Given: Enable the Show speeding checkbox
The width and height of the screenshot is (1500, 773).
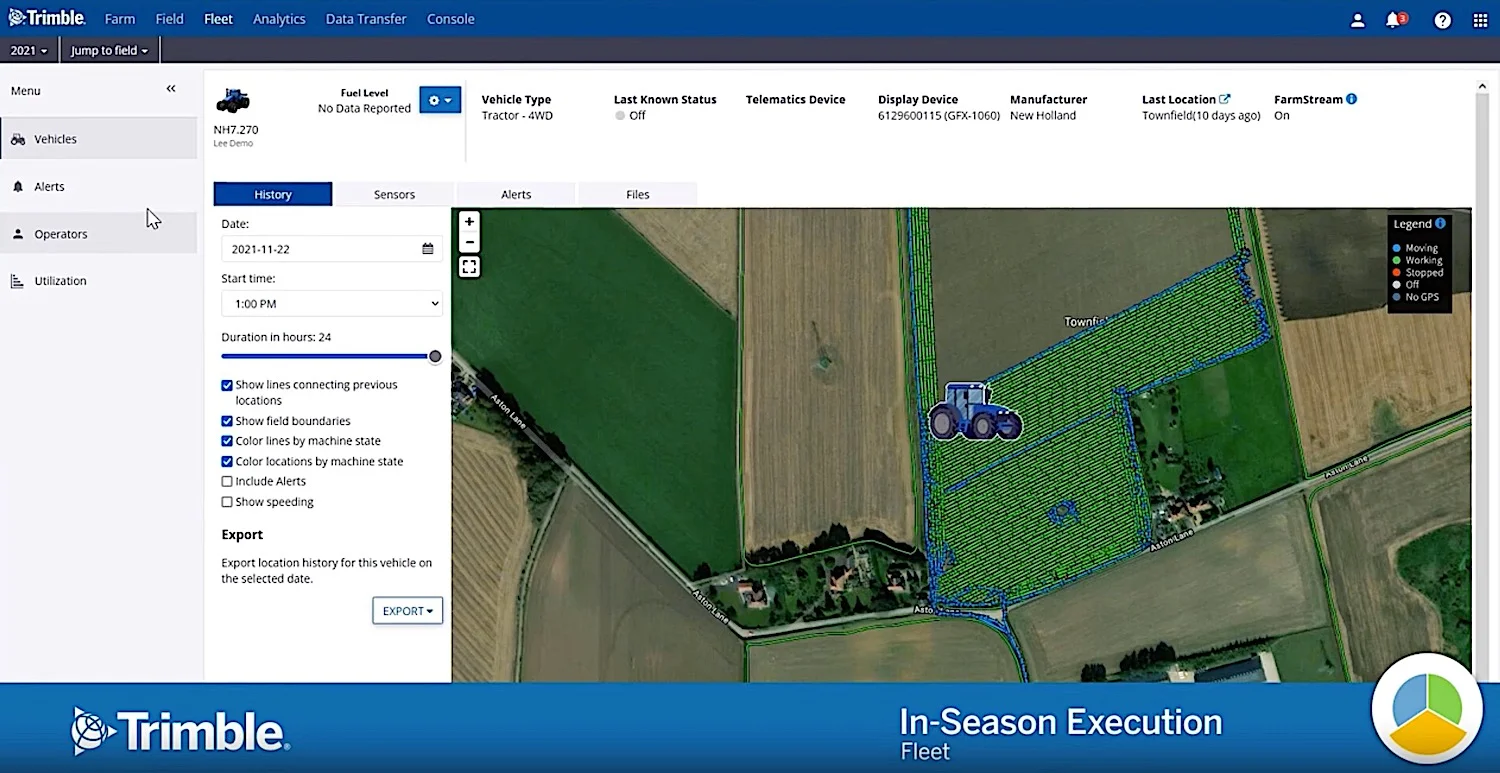Looking at the screenshot, I should (227, 502).
